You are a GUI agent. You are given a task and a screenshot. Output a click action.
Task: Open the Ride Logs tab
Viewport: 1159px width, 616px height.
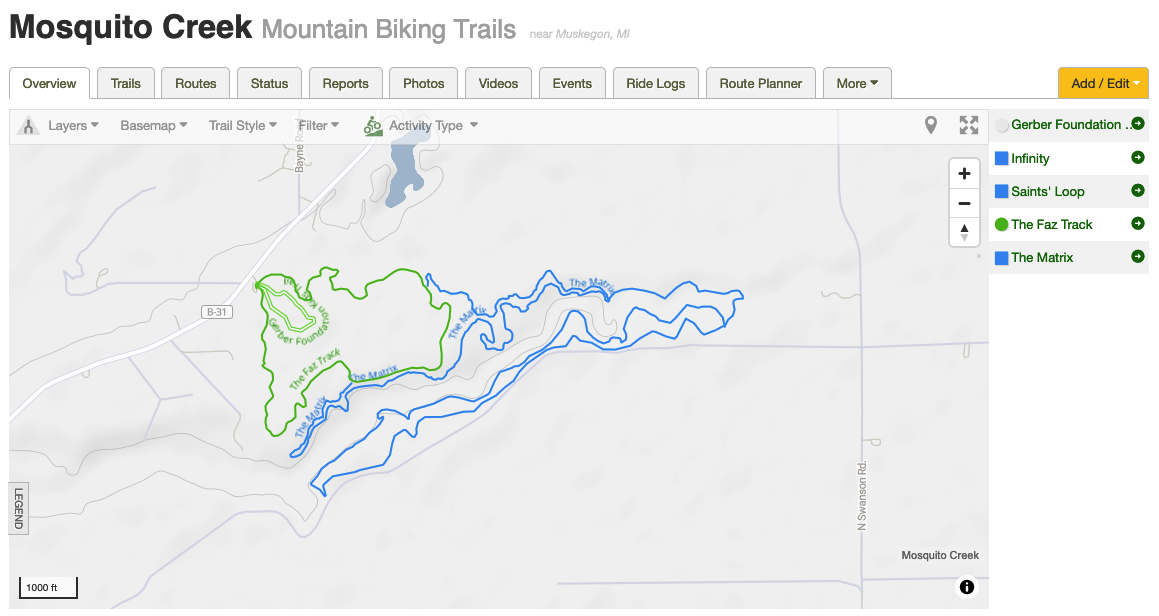[655, 83]
